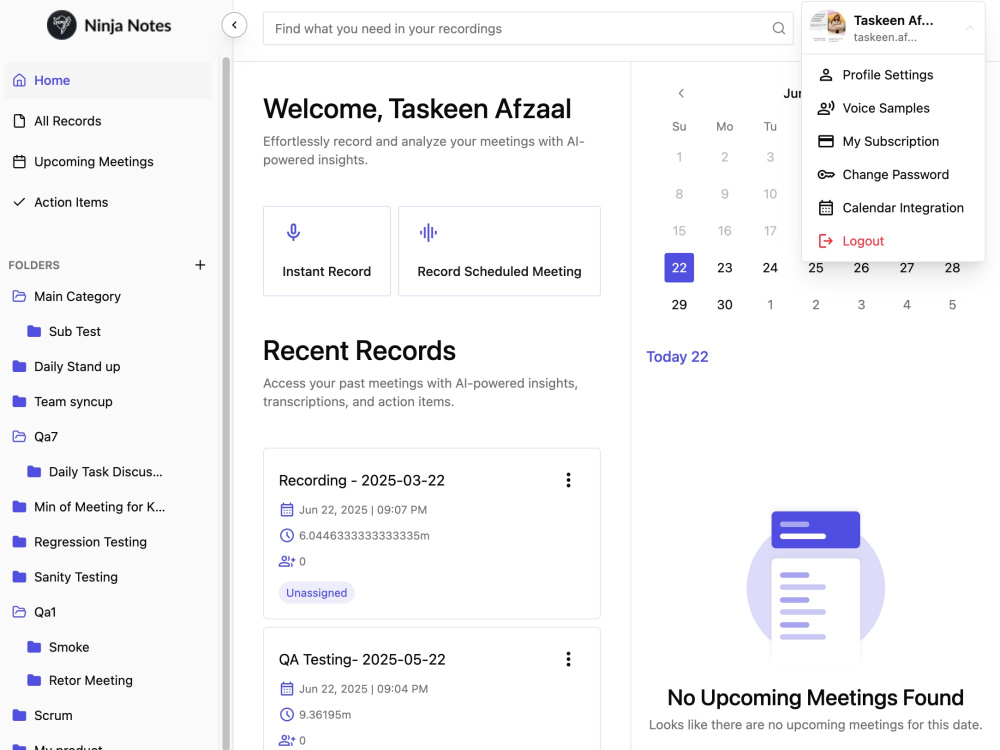The image size is (1000, 750).
Task: Click calendar icon on Recording - 2025-03-22 card
Action: tap(287, 510)
